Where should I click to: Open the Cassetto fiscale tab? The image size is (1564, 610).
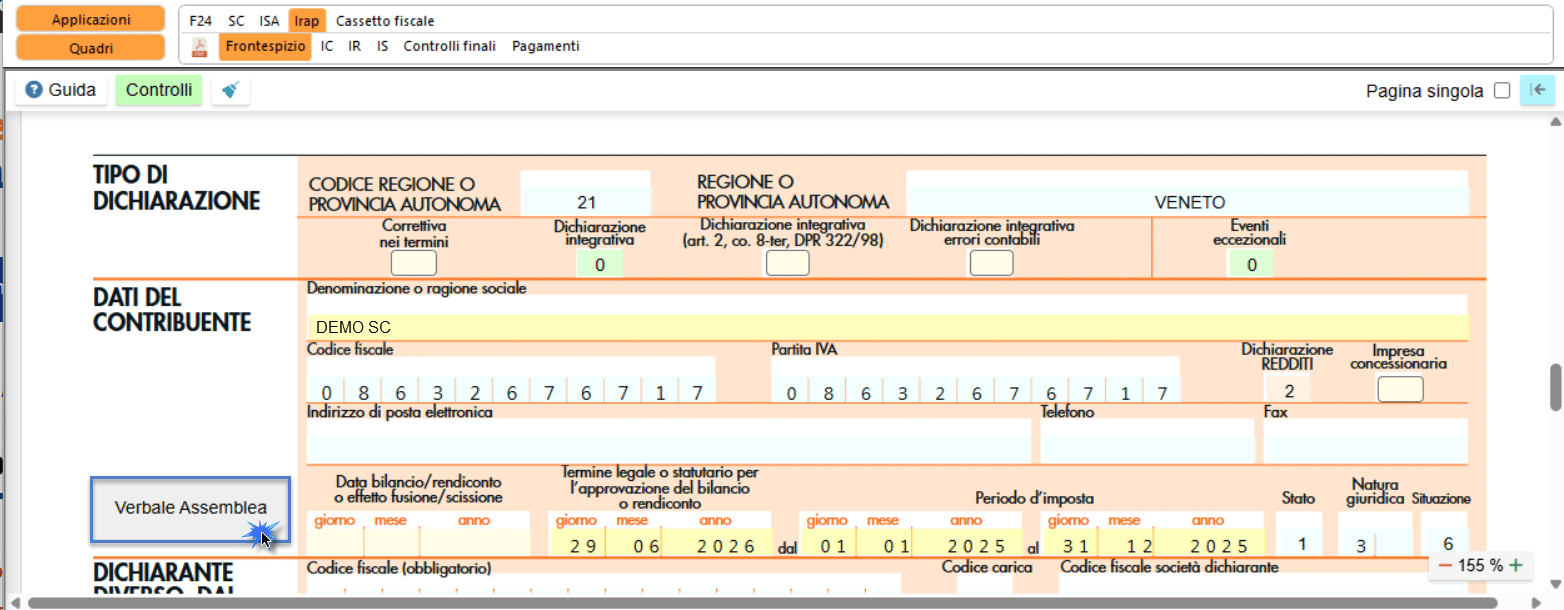pyautogui.click(x=385, y=20)
